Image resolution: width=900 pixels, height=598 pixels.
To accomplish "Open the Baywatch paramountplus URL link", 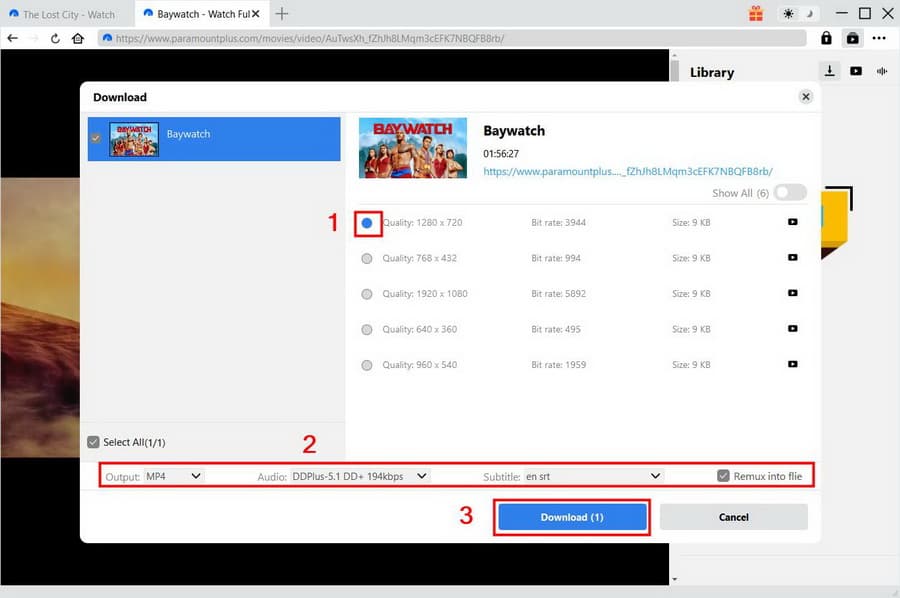I will 627,171.
